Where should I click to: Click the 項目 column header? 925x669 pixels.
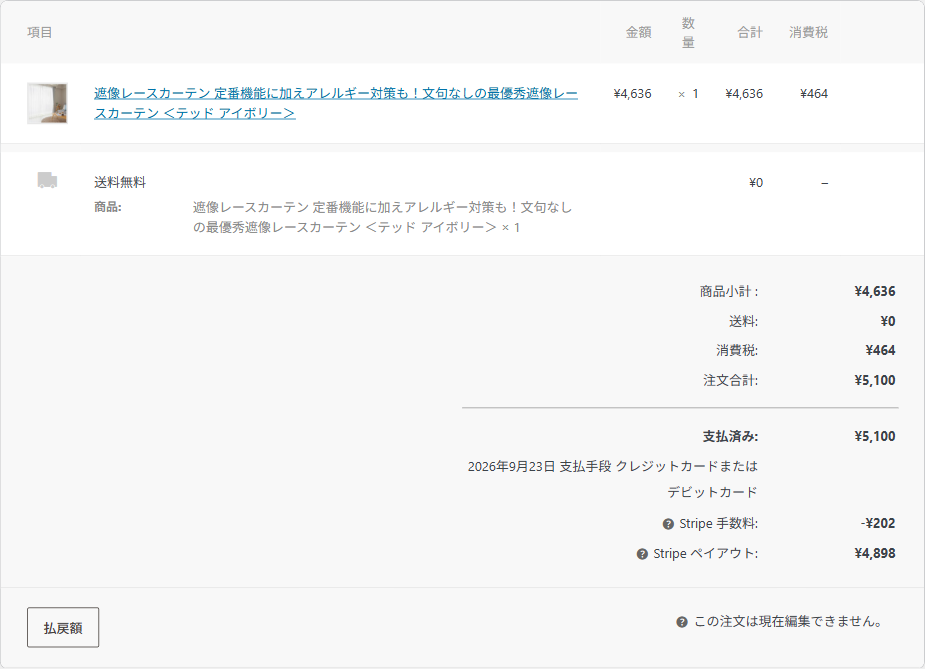coord(40,32)
